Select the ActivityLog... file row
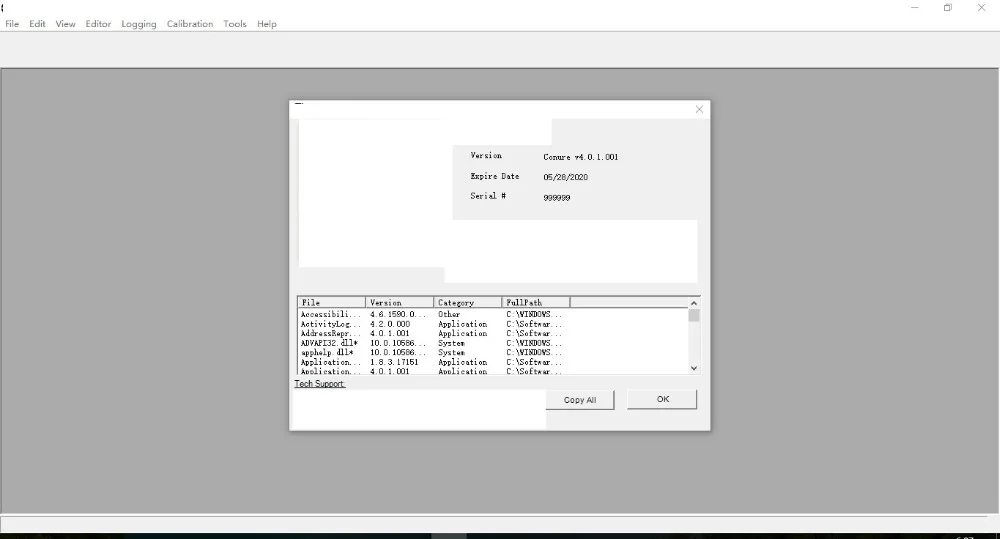This screenshot has height=539, width=1000. point(430,324)
